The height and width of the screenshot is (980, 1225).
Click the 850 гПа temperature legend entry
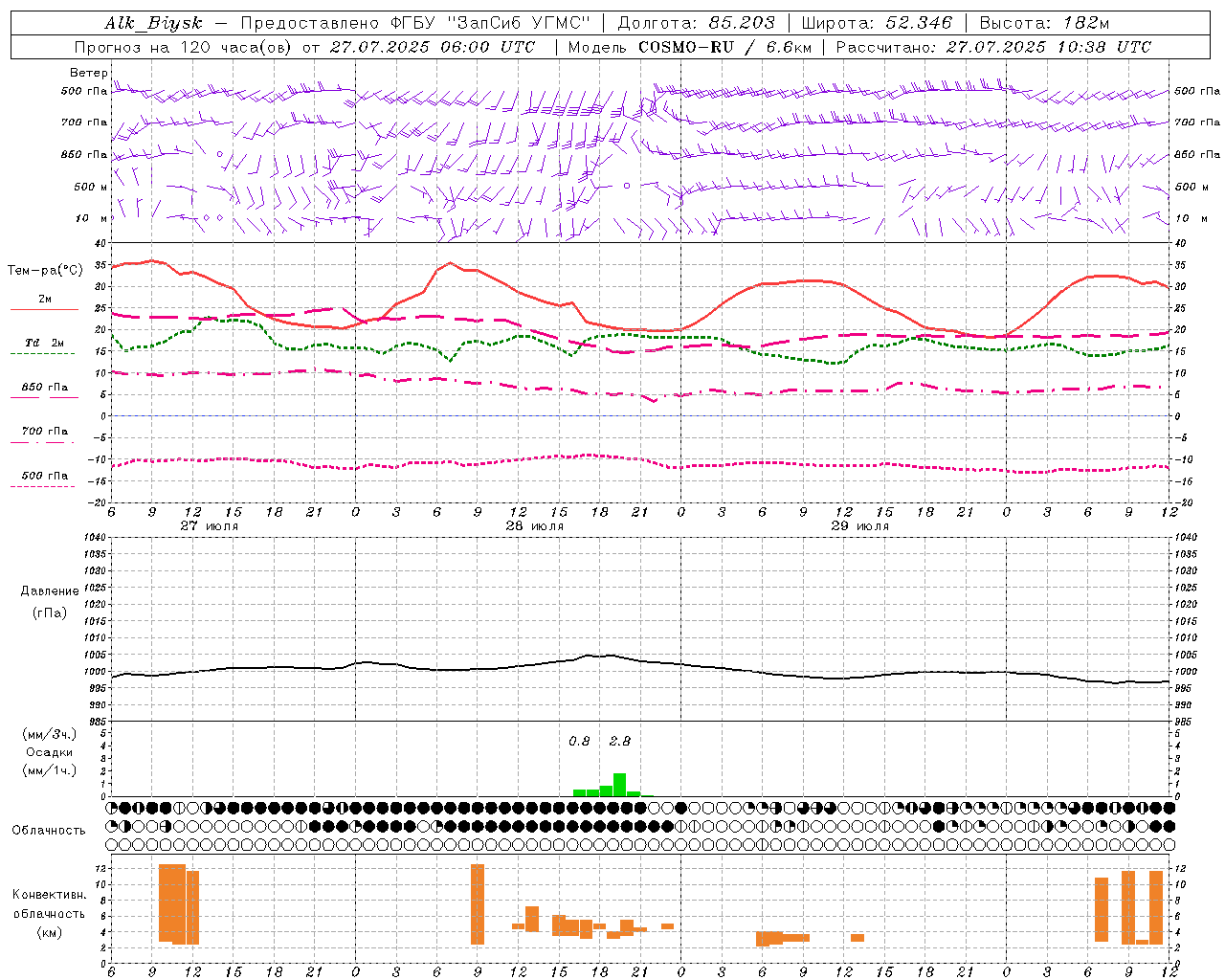(44, 388)
